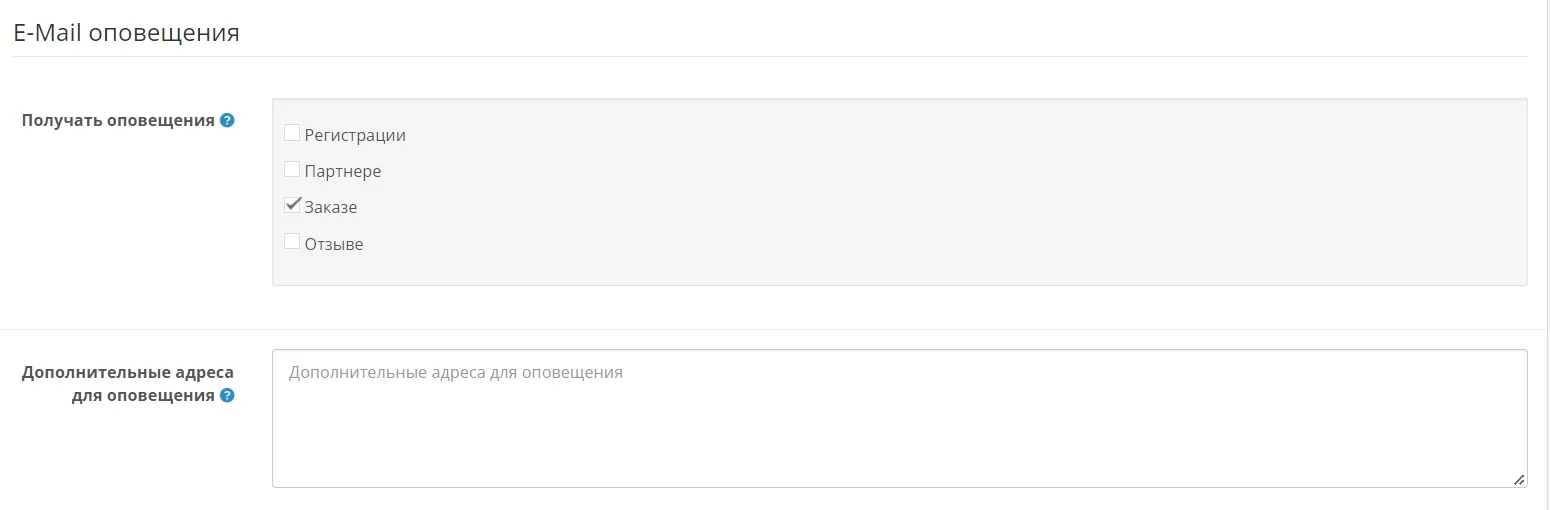Click the Партнере label text
The image size is (1550, 510).
click(x=343, y=171)
